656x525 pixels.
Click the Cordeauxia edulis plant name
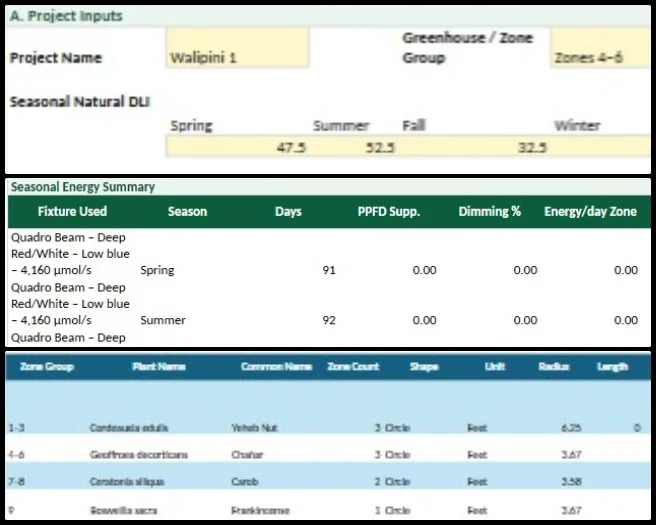tap(129, 428)
